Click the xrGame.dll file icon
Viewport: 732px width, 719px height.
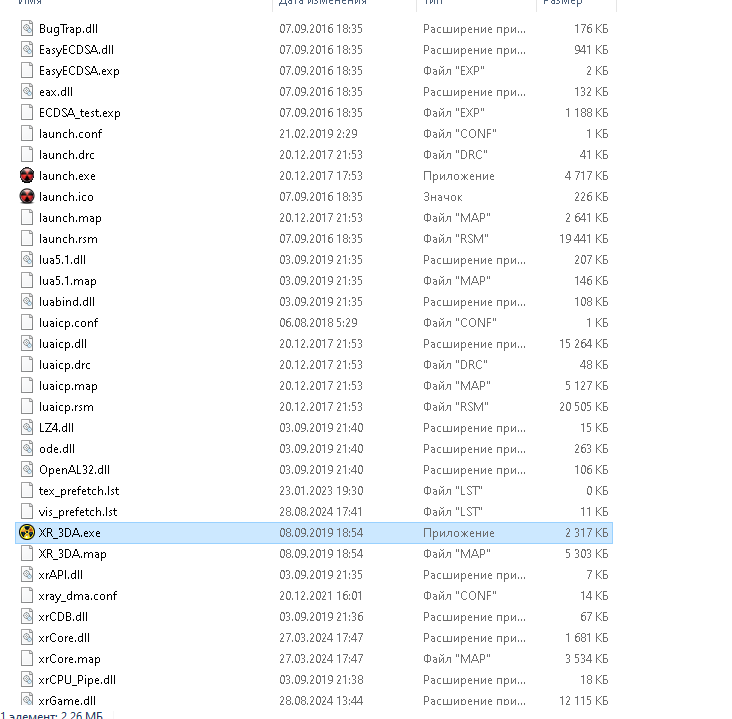27,701
